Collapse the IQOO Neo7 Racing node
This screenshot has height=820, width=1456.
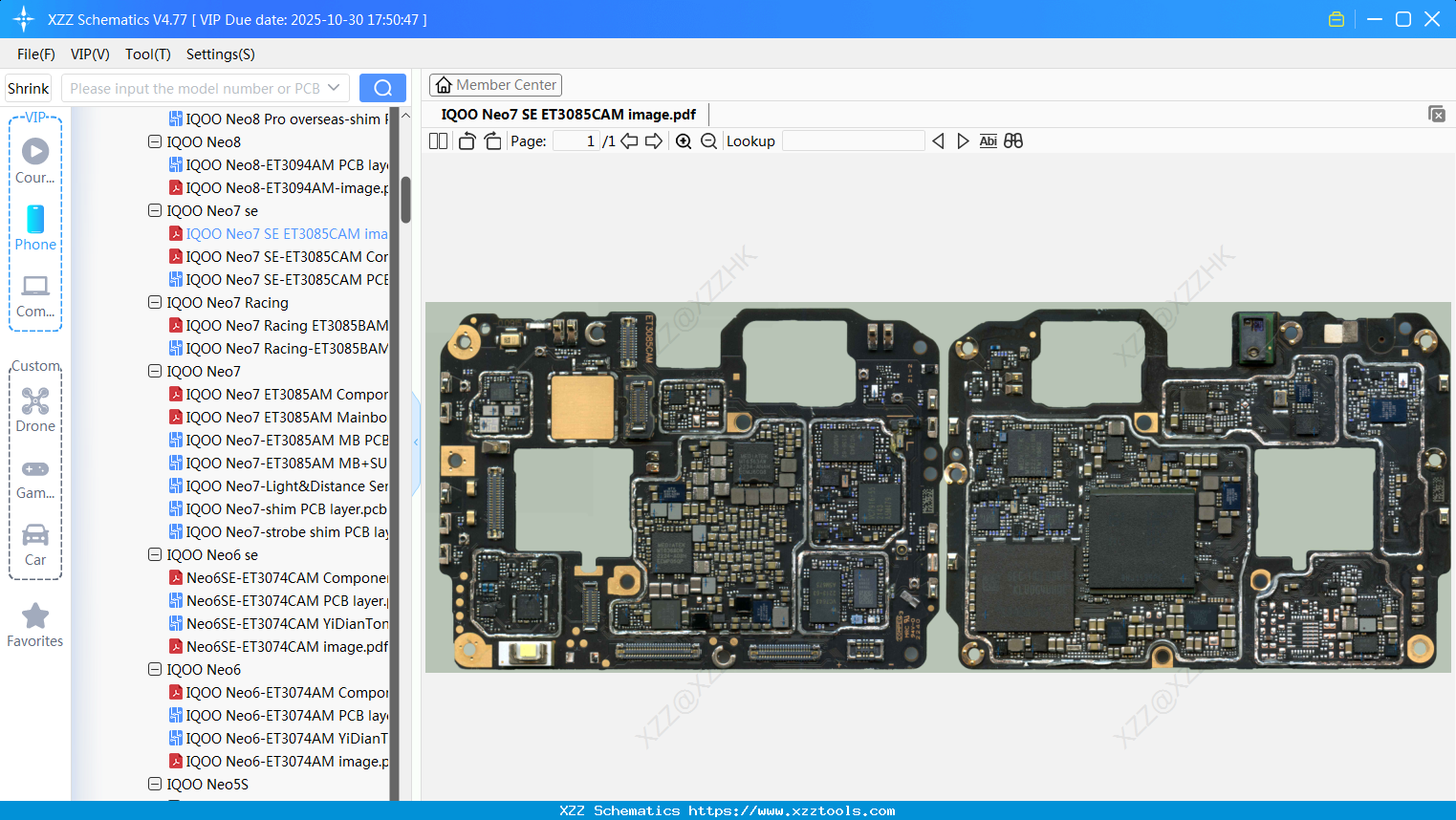(x=155, y=303)
